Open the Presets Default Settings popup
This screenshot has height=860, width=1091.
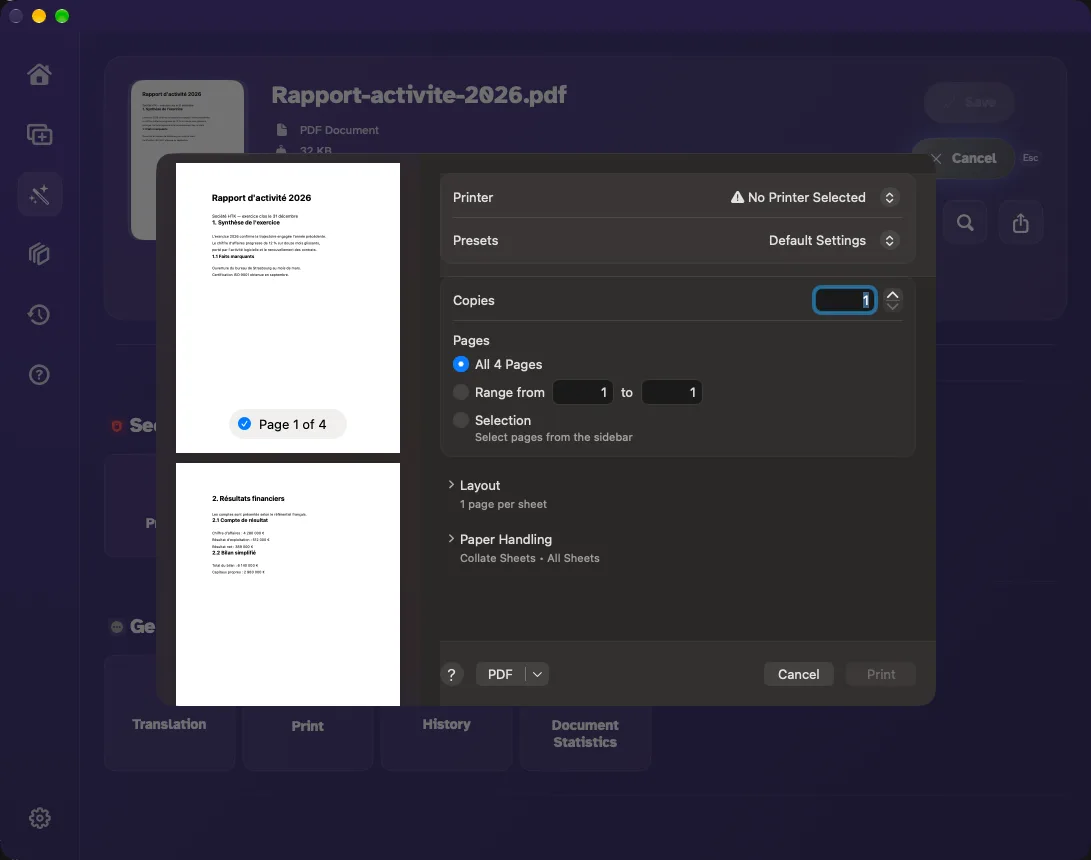(889, 241)
